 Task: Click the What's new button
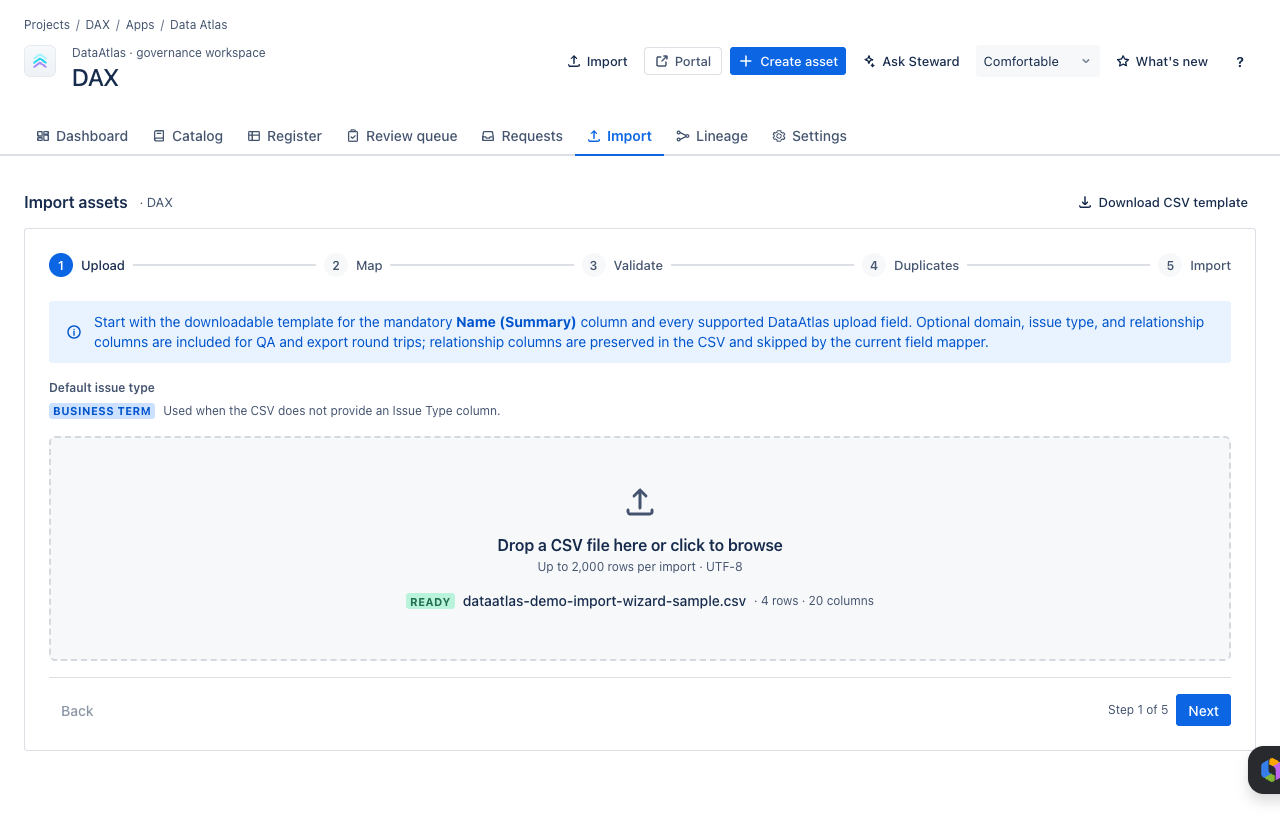click(x=1162, y=61)
